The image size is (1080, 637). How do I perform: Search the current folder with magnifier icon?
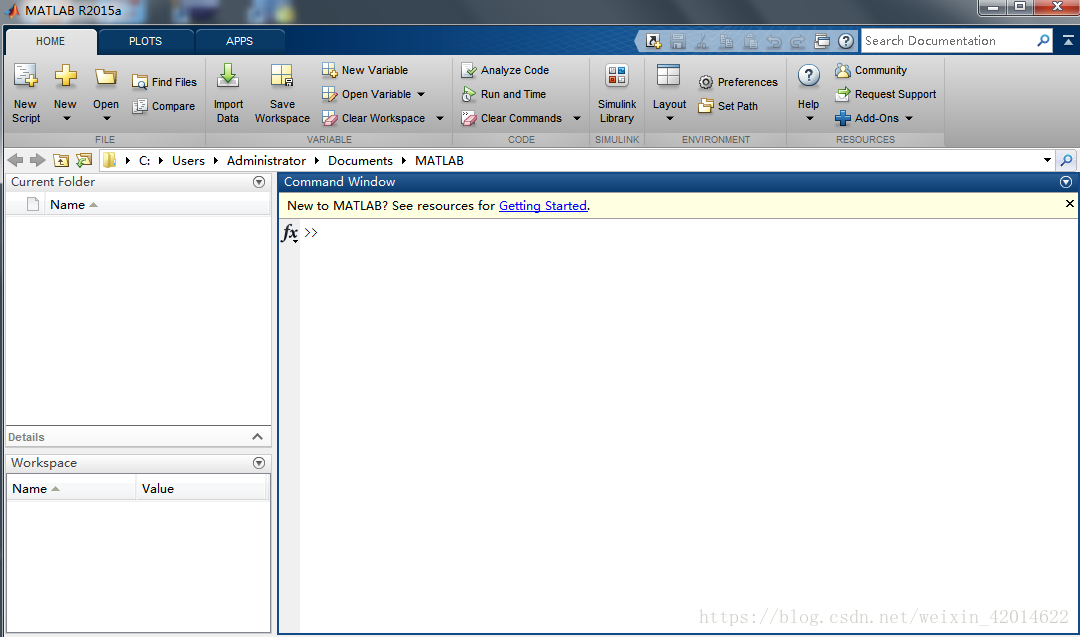[1066, 160]
